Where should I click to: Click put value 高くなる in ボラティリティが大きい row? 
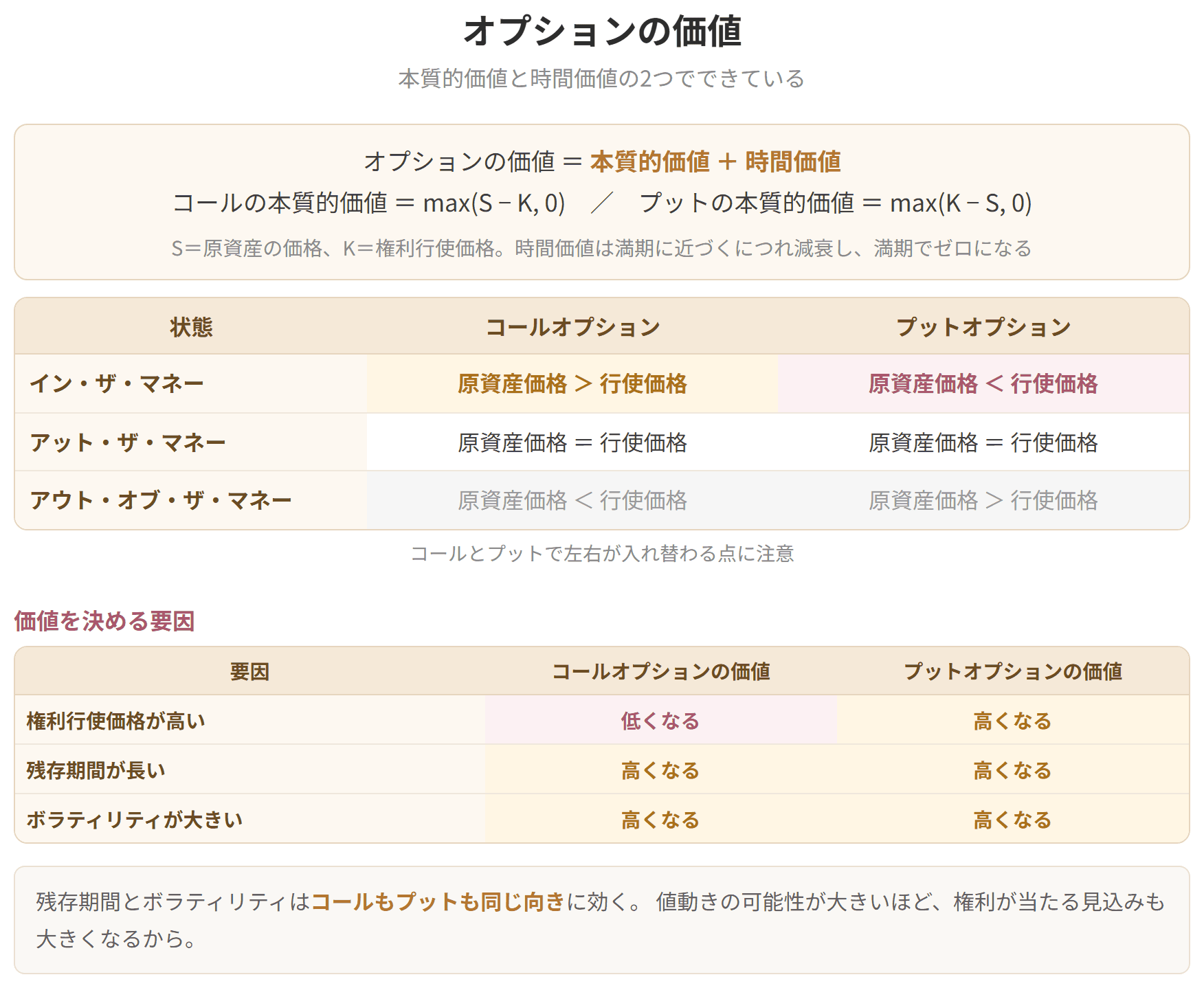tap(1013, 819)
